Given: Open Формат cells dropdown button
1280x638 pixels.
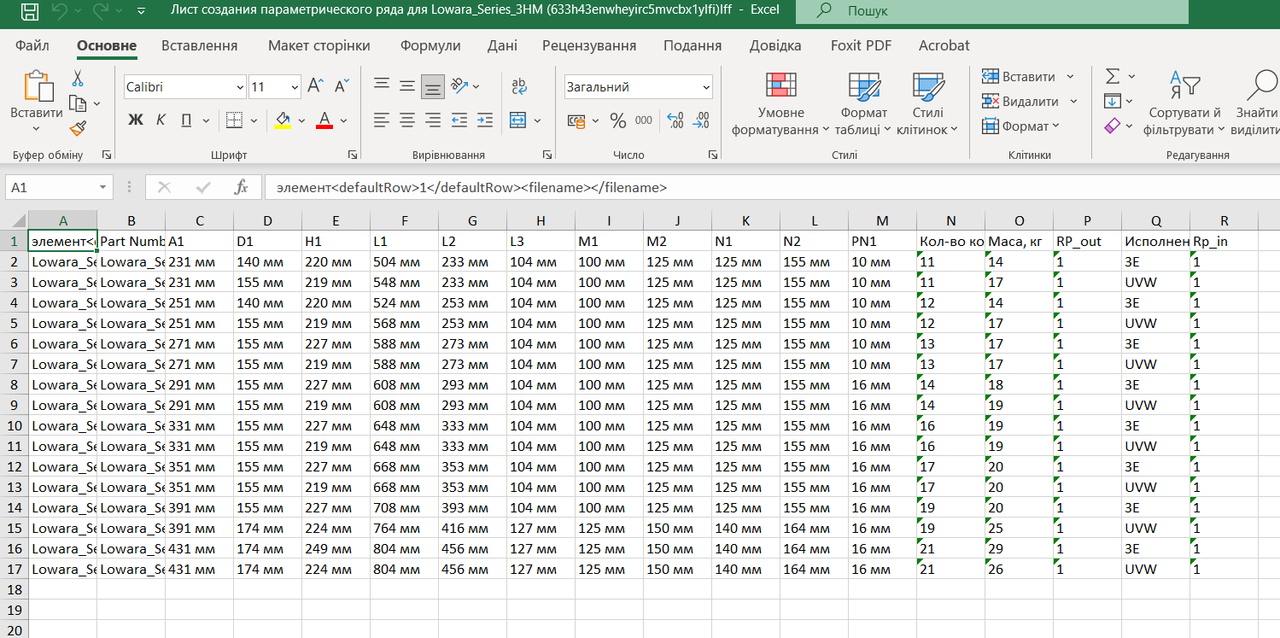Looking at the screenshot, I should click(1022, 126).
